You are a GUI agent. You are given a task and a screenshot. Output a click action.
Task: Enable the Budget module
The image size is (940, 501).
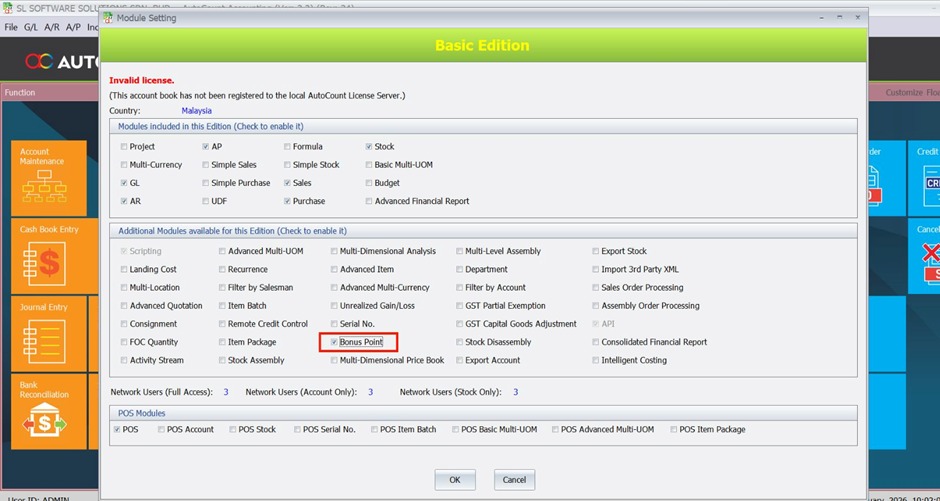pos(369,183)
